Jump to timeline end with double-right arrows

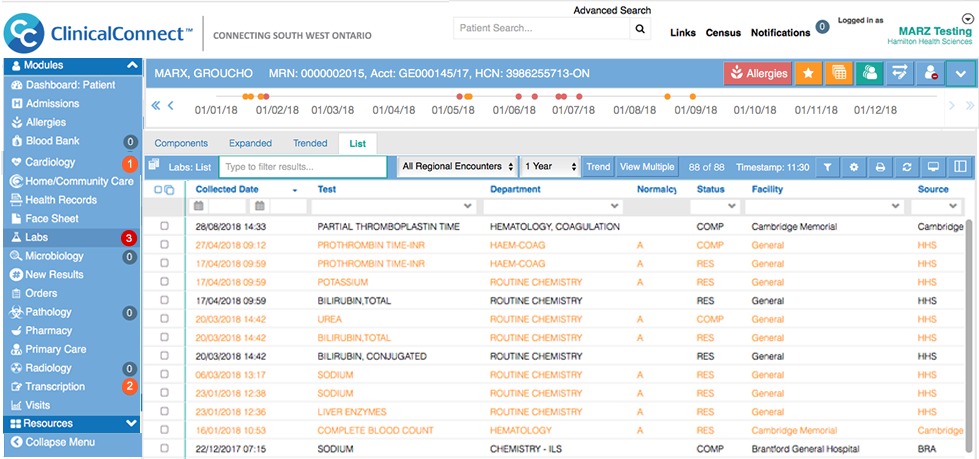click(970, 106)
